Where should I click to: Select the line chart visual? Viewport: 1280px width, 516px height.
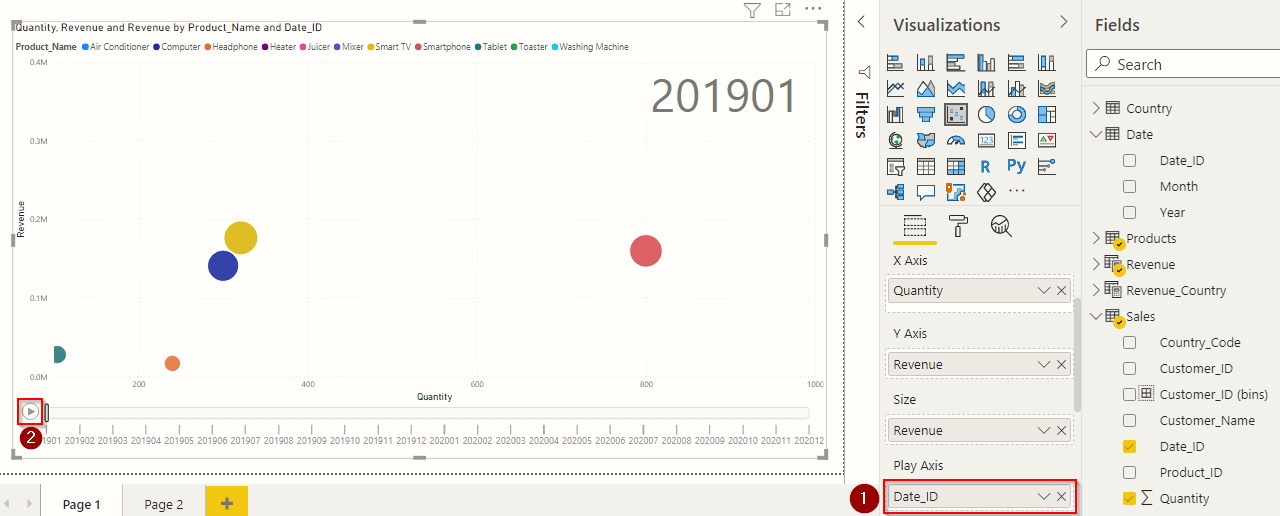pos(896,89)
